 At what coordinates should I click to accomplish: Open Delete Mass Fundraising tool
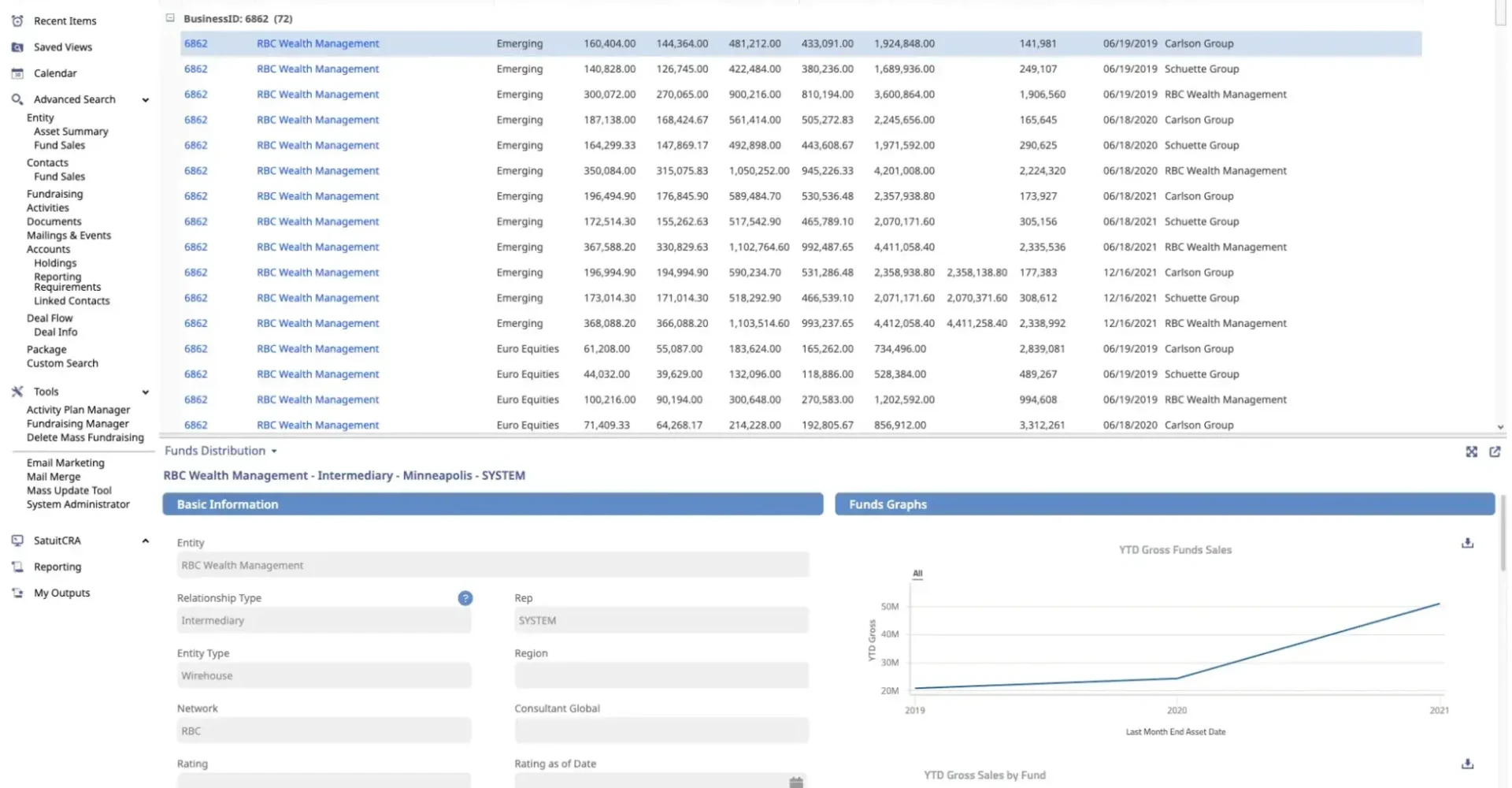click(85, 437)
